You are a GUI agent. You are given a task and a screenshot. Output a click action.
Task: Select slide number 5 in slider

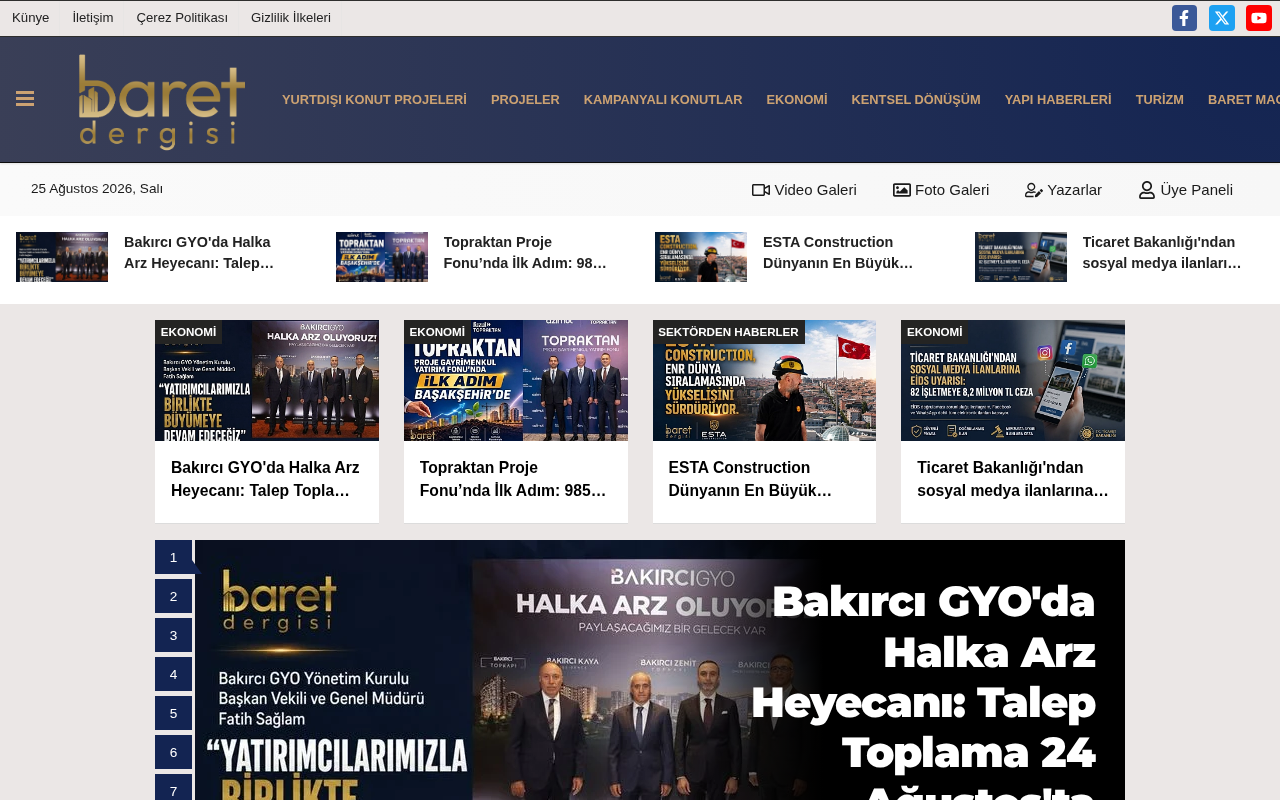173,713
